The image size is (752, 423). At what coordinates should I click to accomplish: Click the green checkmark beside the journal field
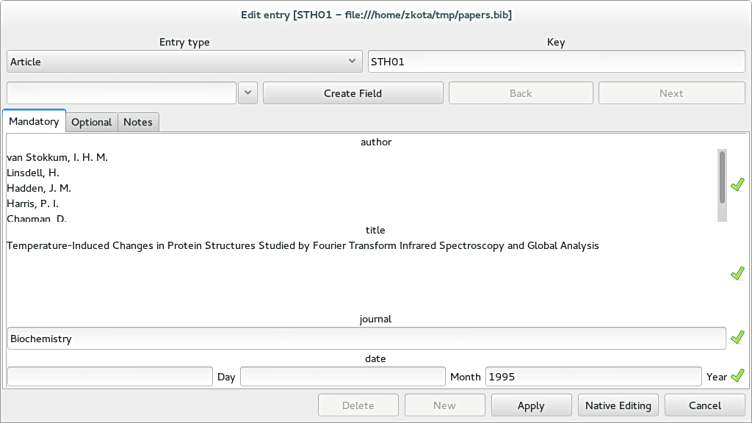(737, 338)
